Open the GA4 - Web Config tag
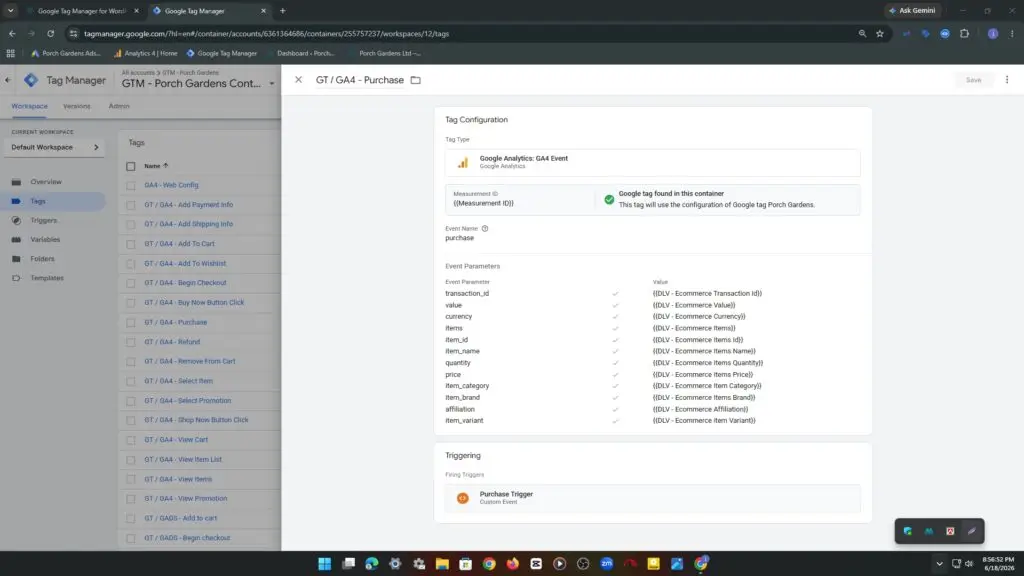The image size is (1024, 576). [x=171, y=185]
